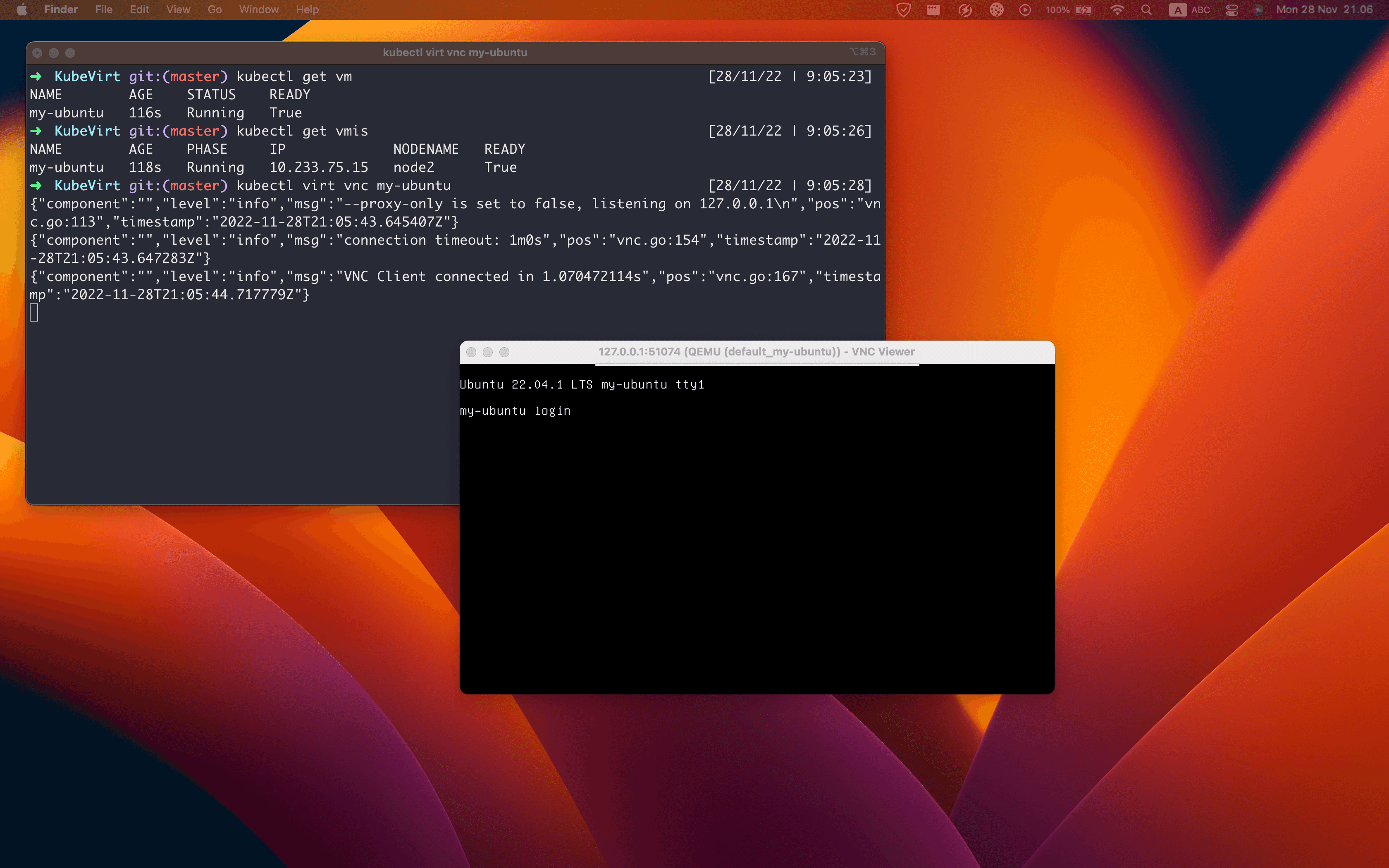Open the Apple menu

click(22, 10)
